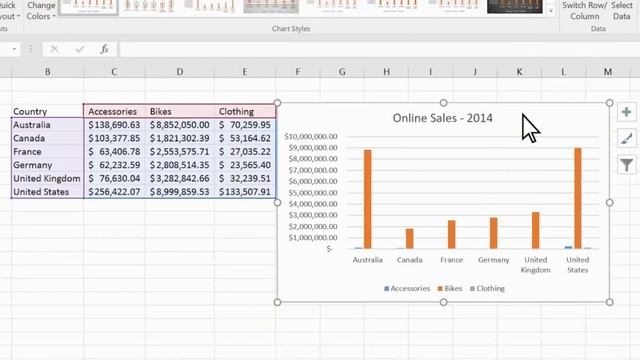This screenshot has width=640, height=360.
Task: Open the Change Colors dropdown
Action: coord(41,11)
